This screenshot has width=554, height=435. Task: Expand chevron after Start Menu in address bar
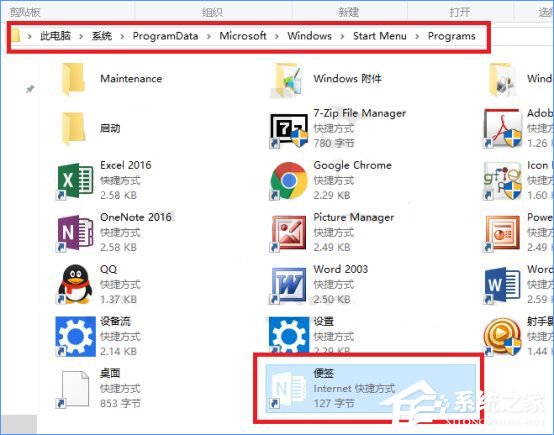pyautogui.click(x=417, y=36)
